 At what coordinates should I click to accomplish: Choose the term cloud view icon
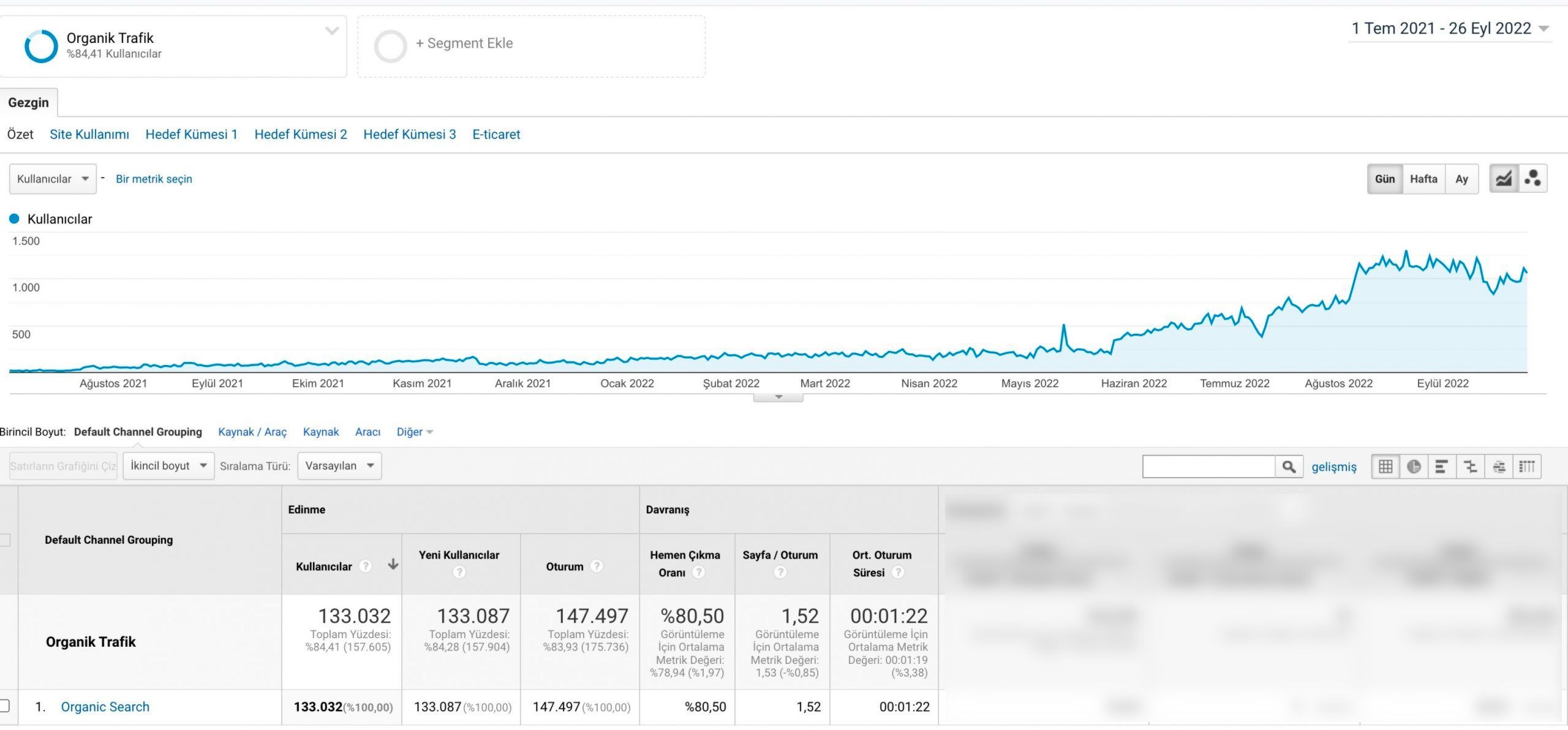pos(1499,467)
